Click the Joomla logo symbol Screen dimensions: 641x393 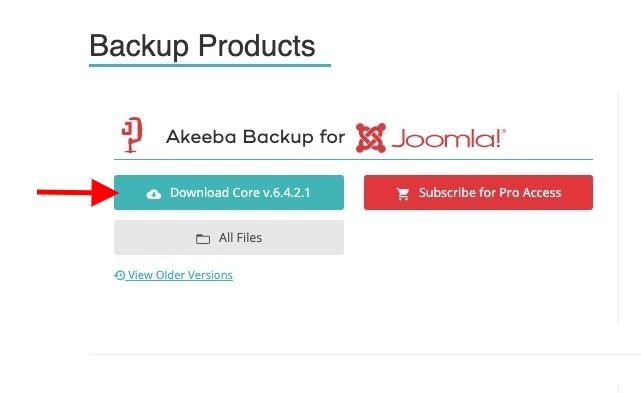(371, 138)
